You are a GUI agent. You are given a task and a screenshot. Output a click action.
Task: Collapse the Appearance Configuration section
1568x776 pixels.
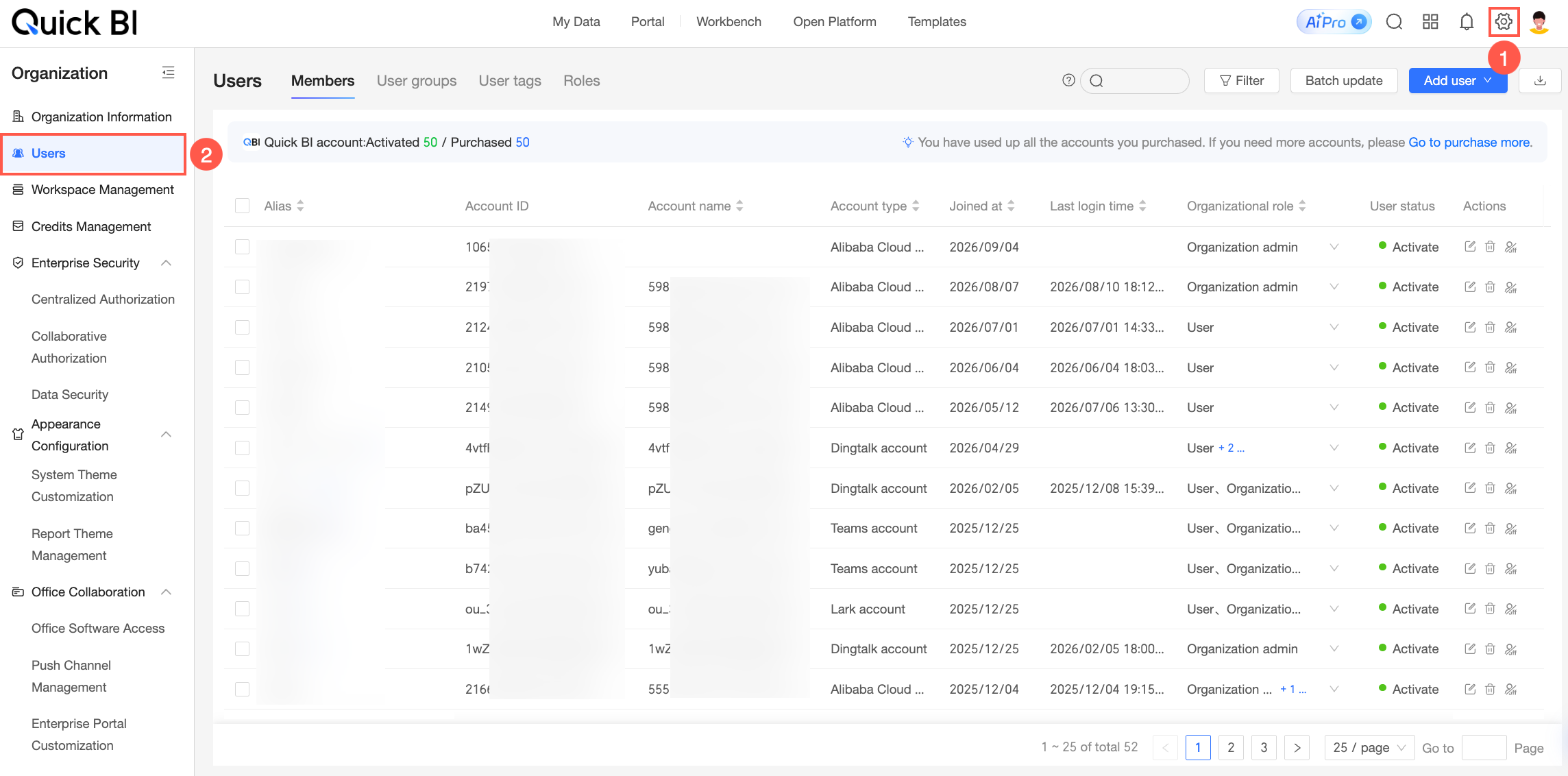point(166,435)
